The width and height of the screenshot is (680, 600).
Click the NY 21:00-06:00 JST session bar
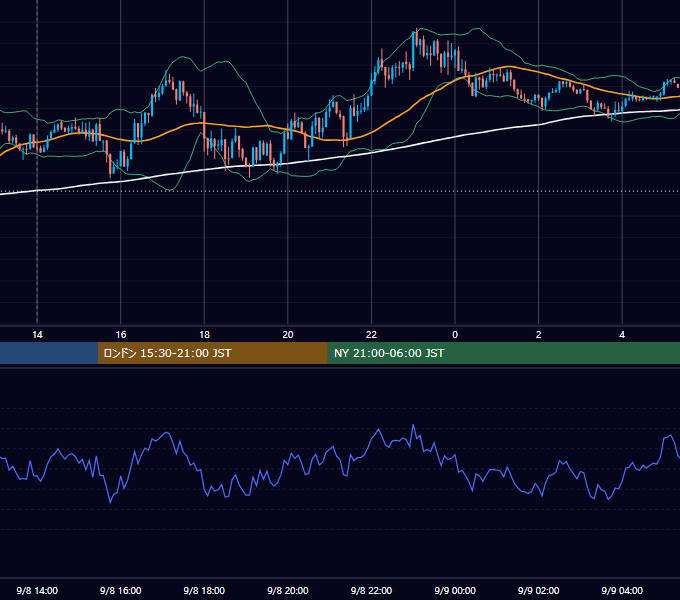point(503,353)
